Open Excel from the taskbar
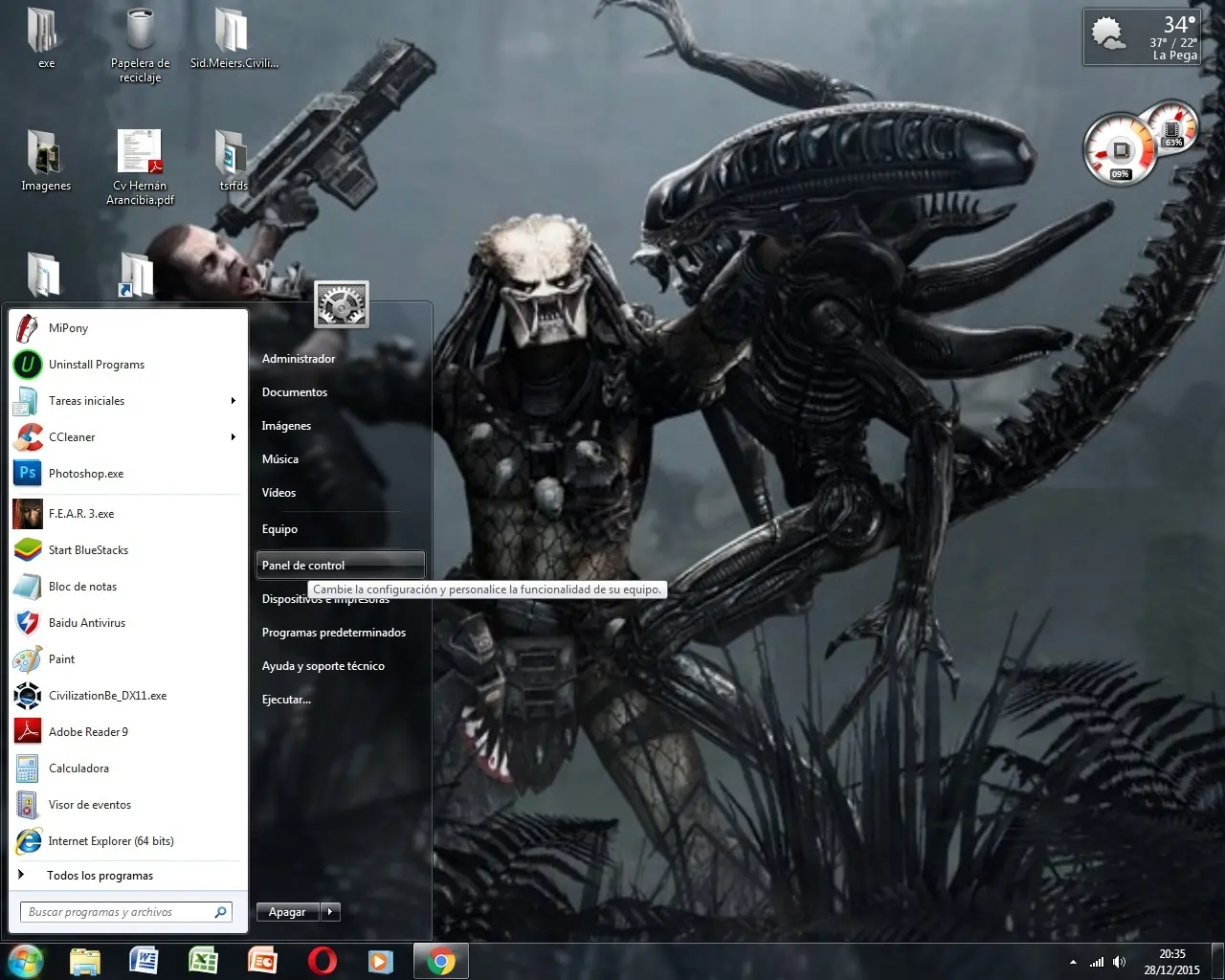Image resolution: width=1225 pixels, height=980 pixels. (x=203, y=961)
